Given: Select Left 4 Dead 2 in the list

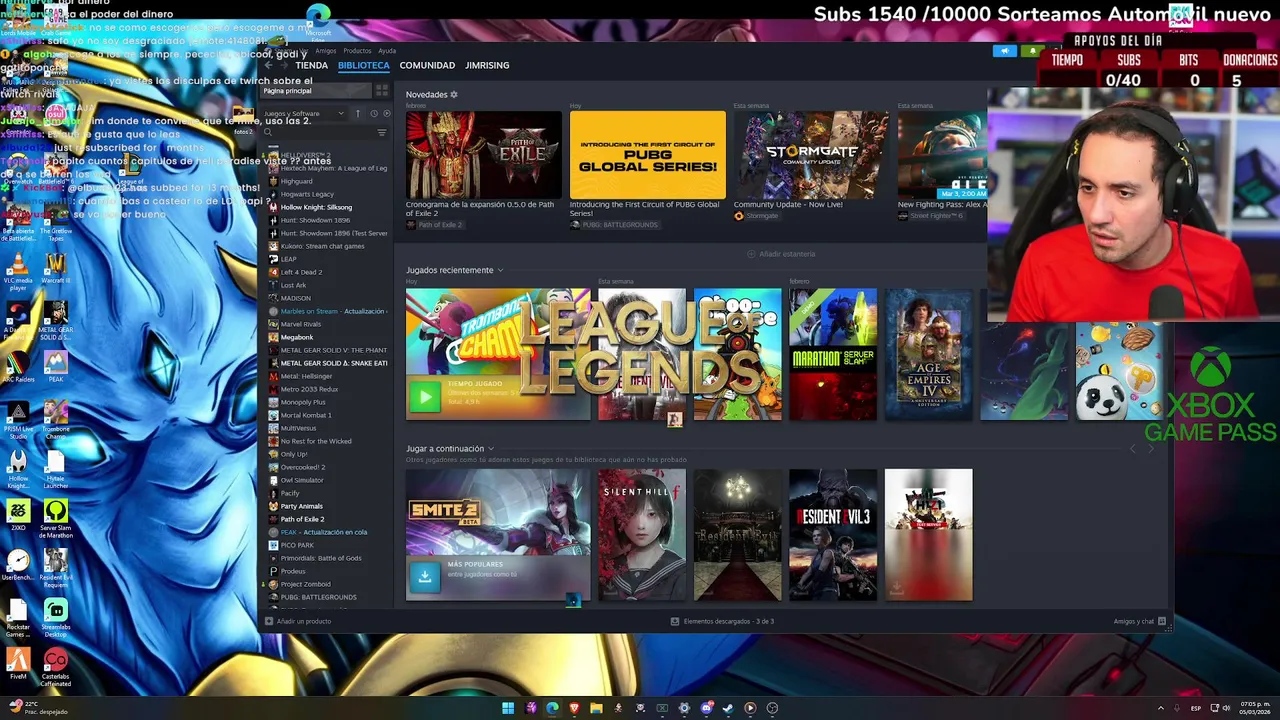Looking at the screenshot, I should pyautogui.click(x=301, y=272).
